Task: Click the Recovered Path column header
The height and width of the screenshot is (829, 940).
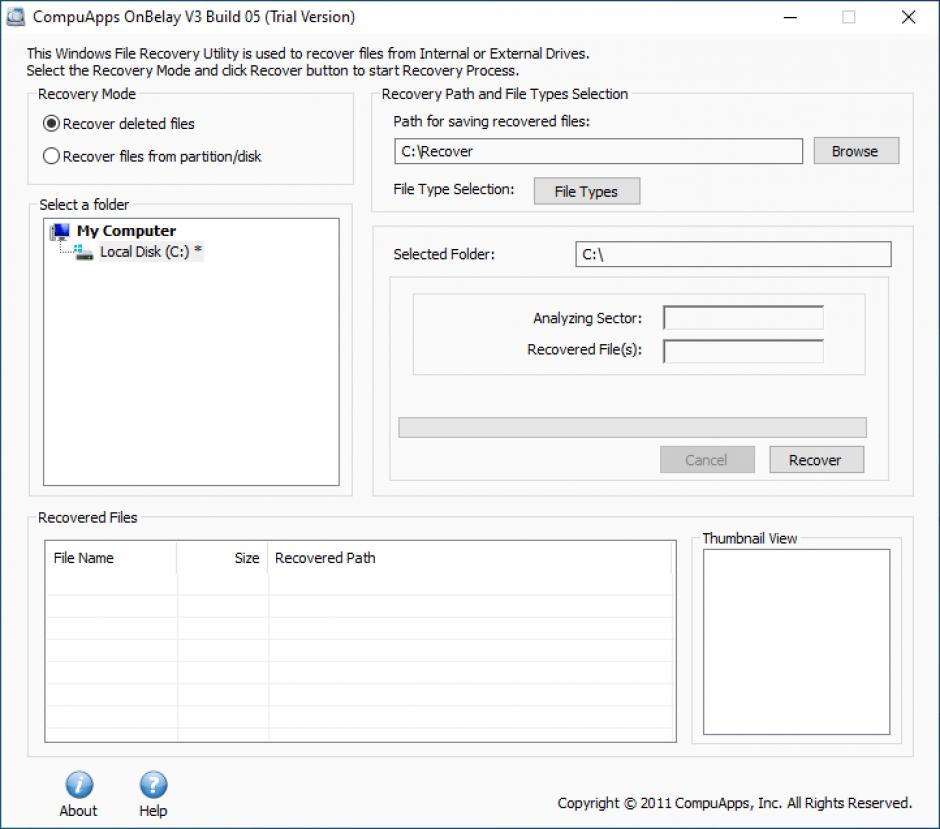Action: tap(470, 558)
